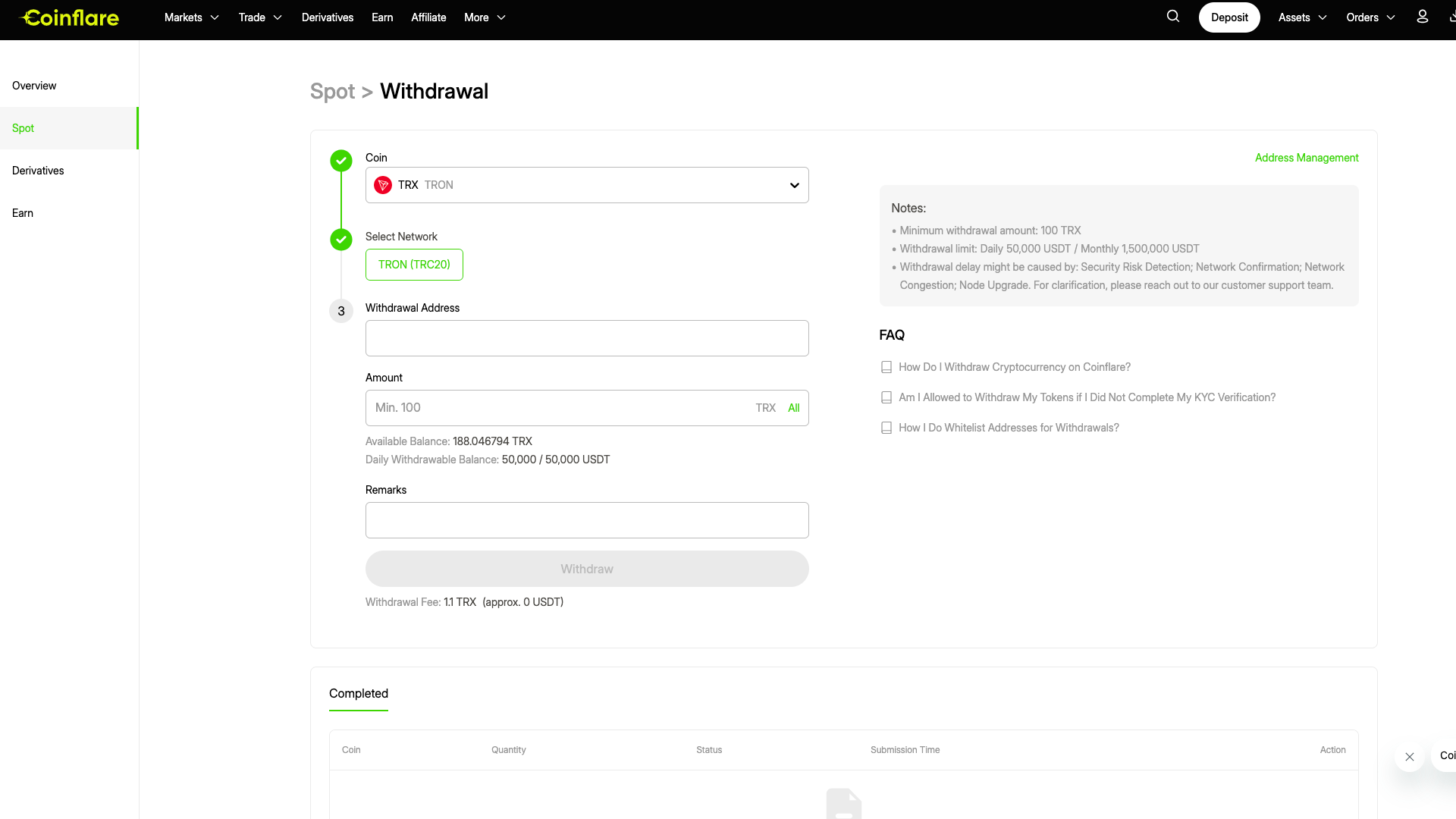Image resolution: width=1456 pixels, height=819 pixels.
Task: Click the Minimum withdrawal amount: 100 TRX note
Action: (x=990, y=231)
